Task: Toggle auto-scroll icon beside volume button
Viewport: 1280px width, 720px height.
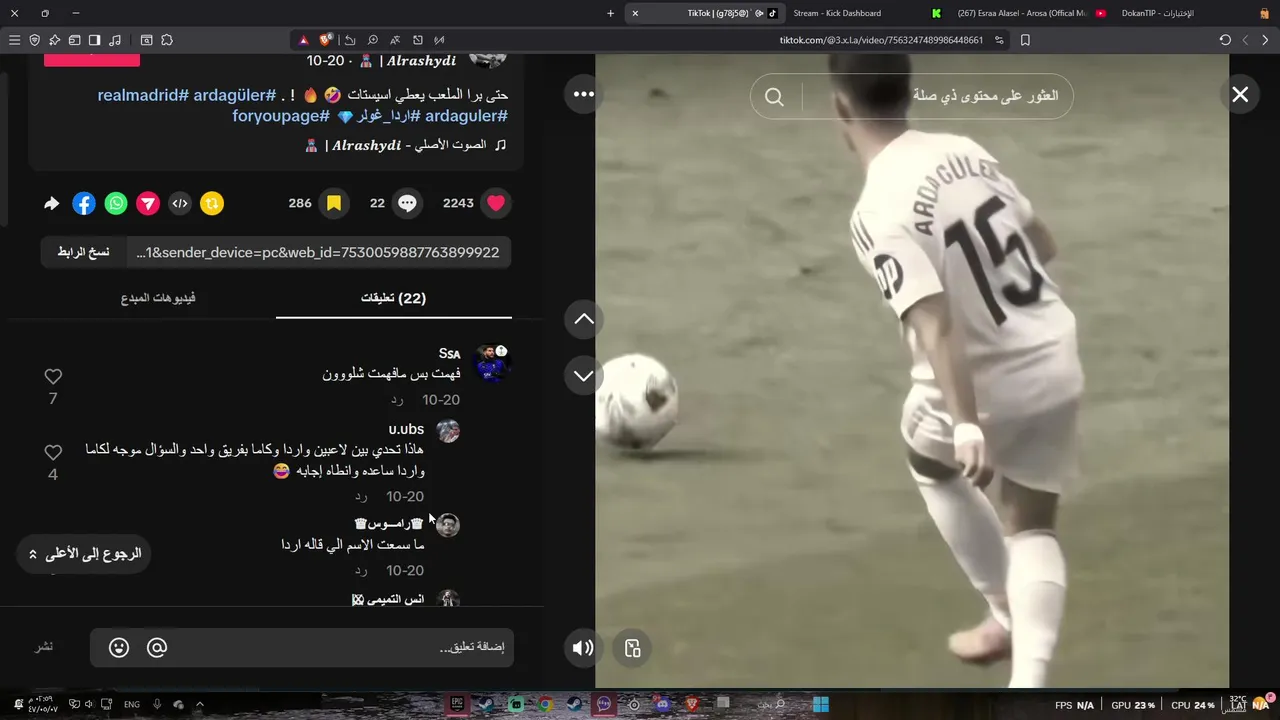Action: [x=632, y=648]
